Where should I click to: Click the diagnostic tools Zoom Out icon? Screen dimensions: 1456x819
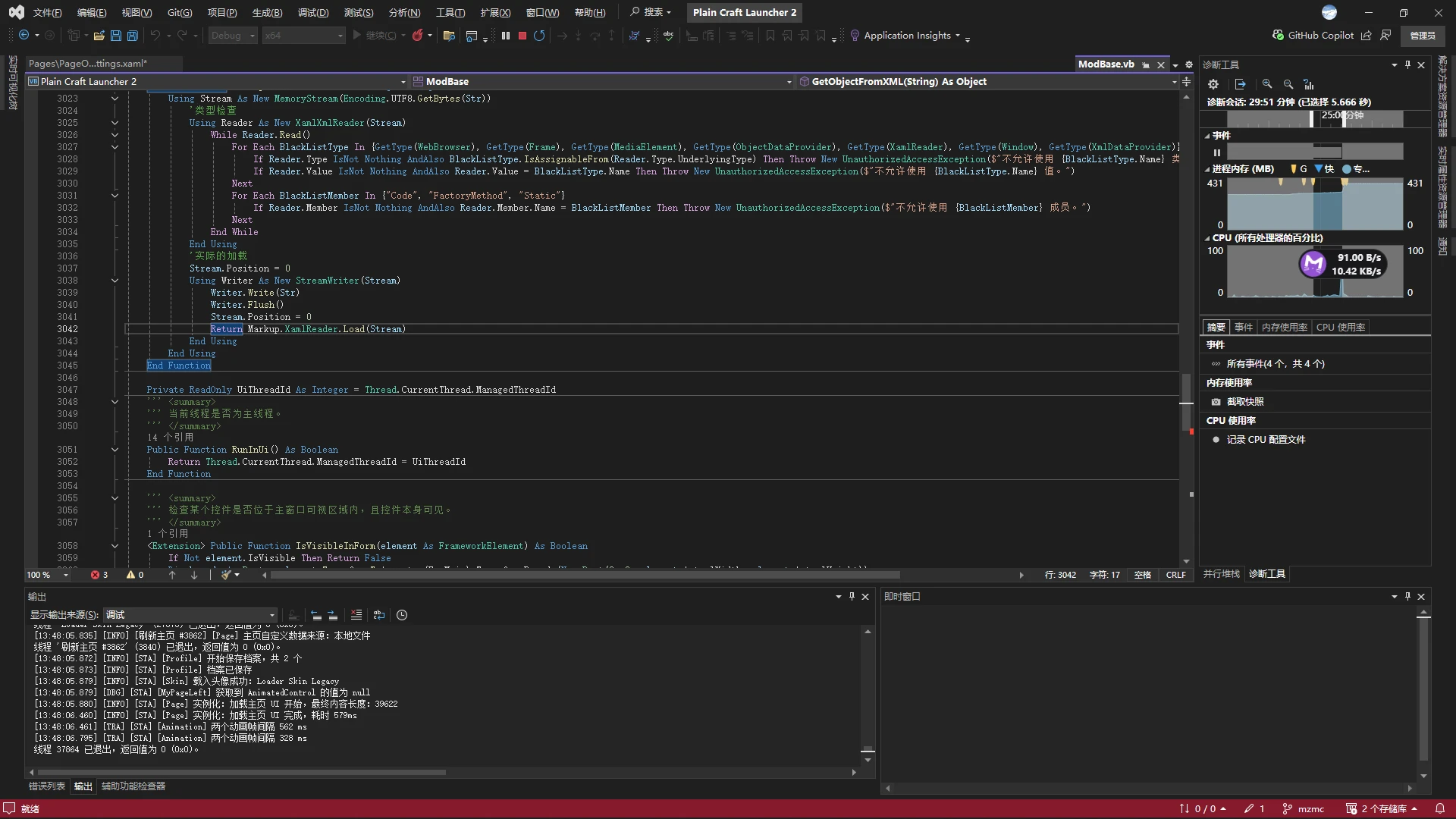[x=1288, y=84]
